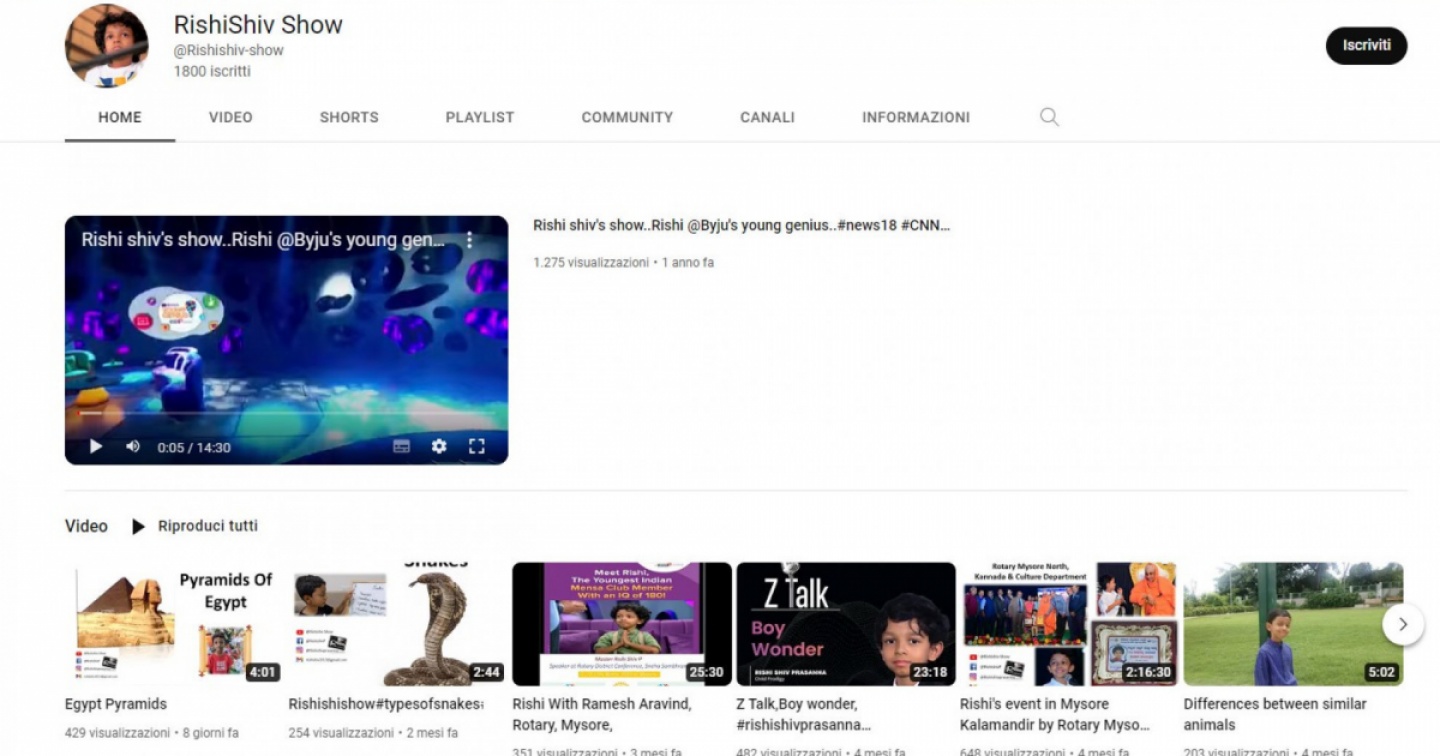
Task: Switch to the SHORTS tab
Action: tap(349, 117)
